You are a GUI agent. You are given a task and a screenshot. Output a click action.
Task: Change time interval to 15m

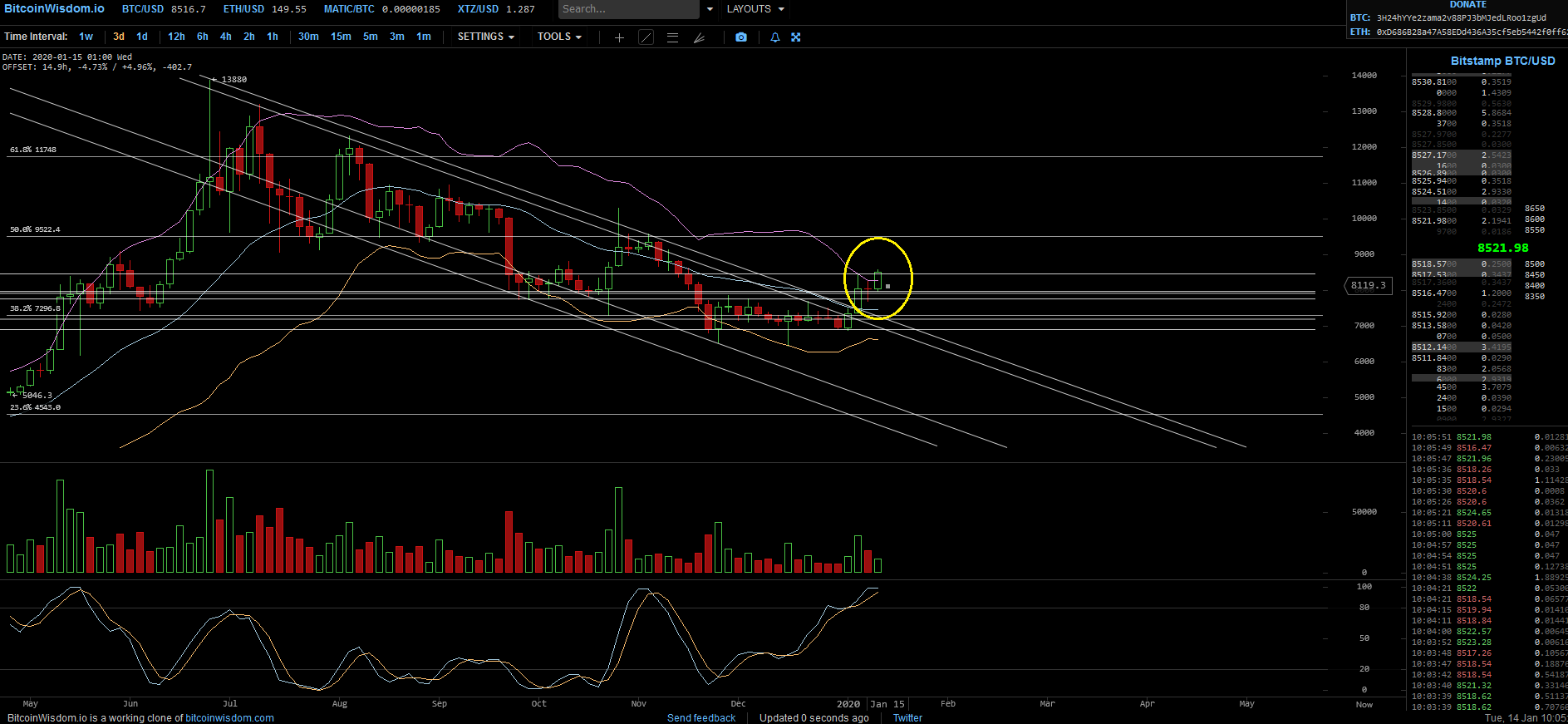pyautogui.click(x=341, y=37)
